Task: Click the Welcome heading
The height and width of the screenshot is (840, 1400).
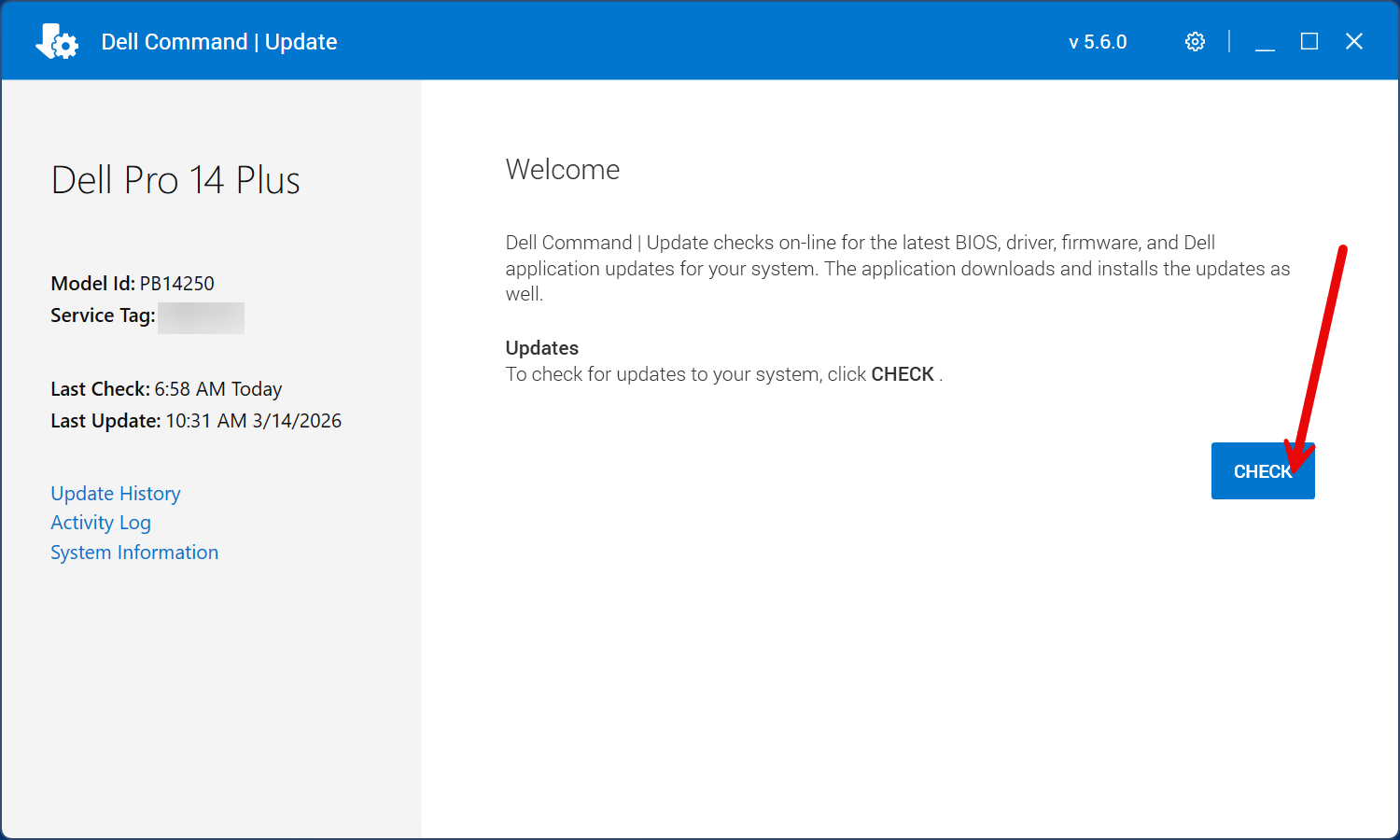Action: 563,170
